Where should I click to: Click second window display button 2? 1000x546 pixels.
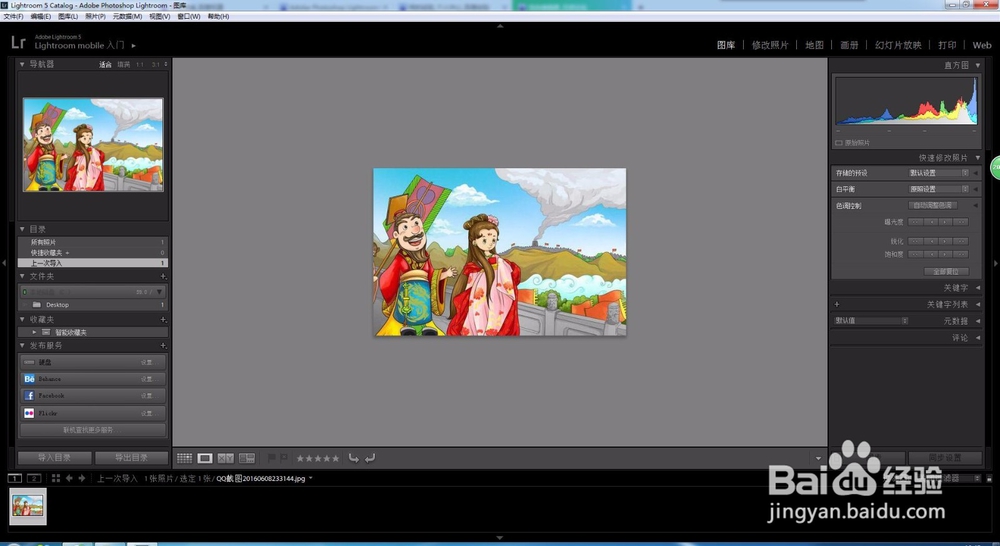click(34, 478)
